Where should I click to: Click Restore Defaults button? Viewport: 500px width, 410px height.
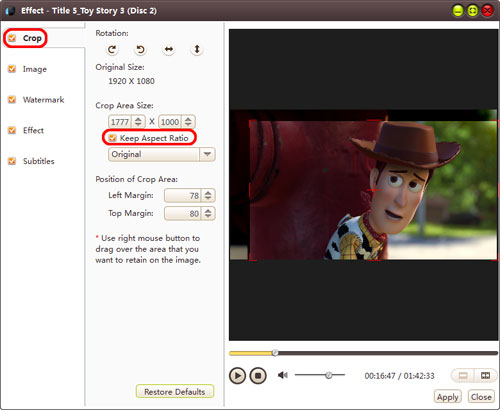[175, 391]
